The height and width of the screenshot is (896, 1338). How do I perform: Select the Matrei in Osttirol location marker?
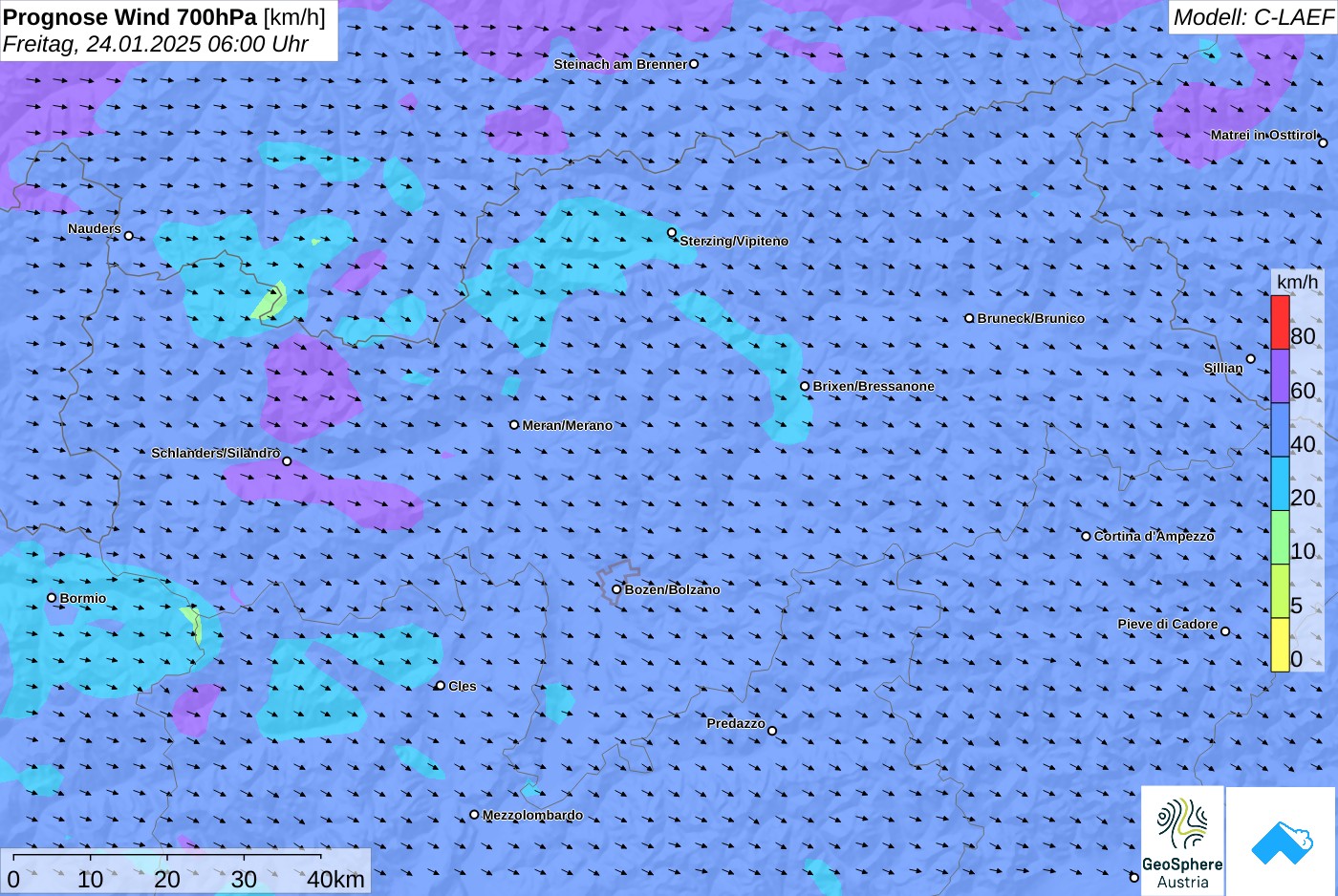(x=1323, y=142)
